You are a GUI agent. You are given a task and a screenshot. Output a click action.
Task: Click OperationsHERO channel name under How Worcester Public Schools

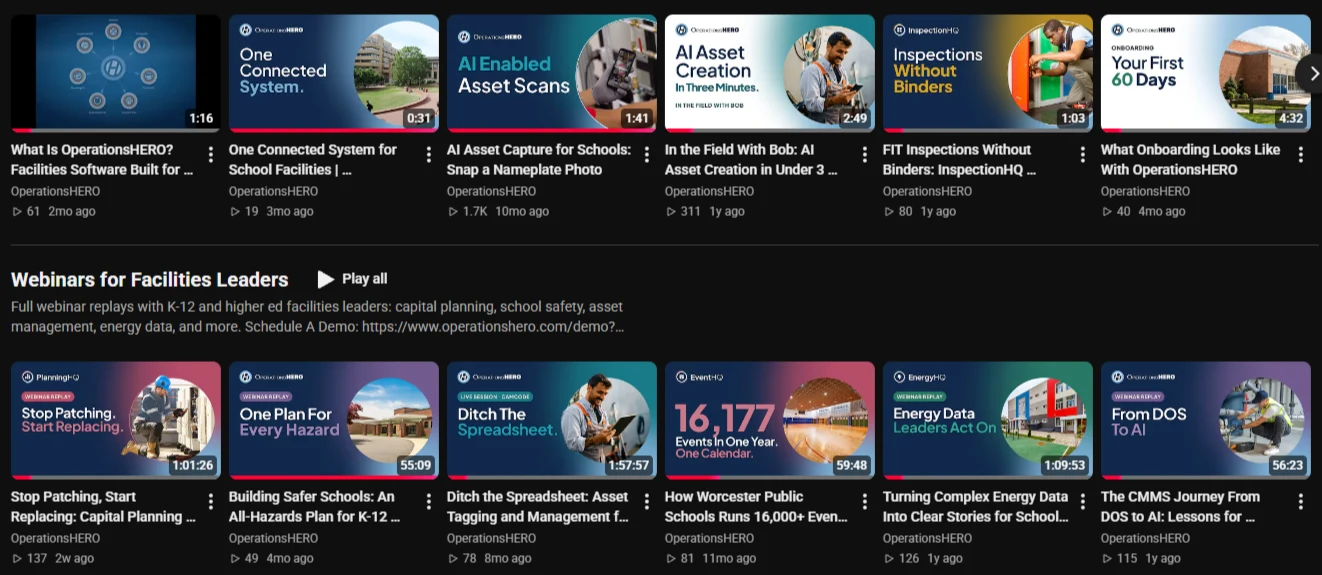tap(710, 538)
